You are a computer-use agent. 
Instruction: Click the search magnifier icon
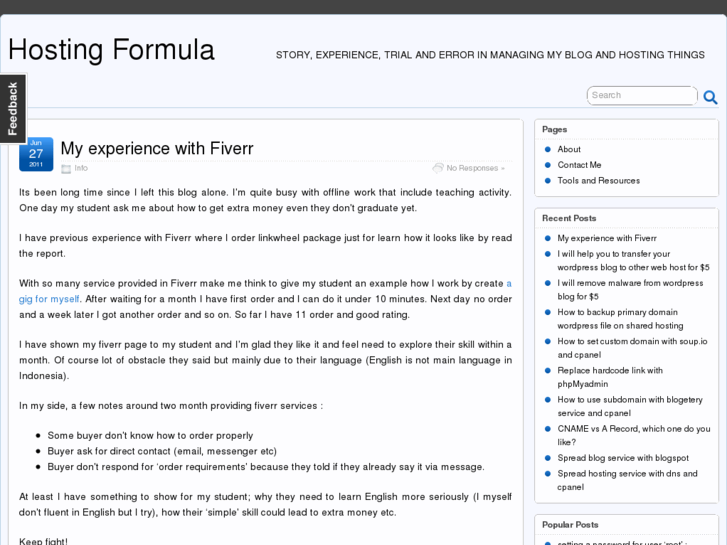710,96
